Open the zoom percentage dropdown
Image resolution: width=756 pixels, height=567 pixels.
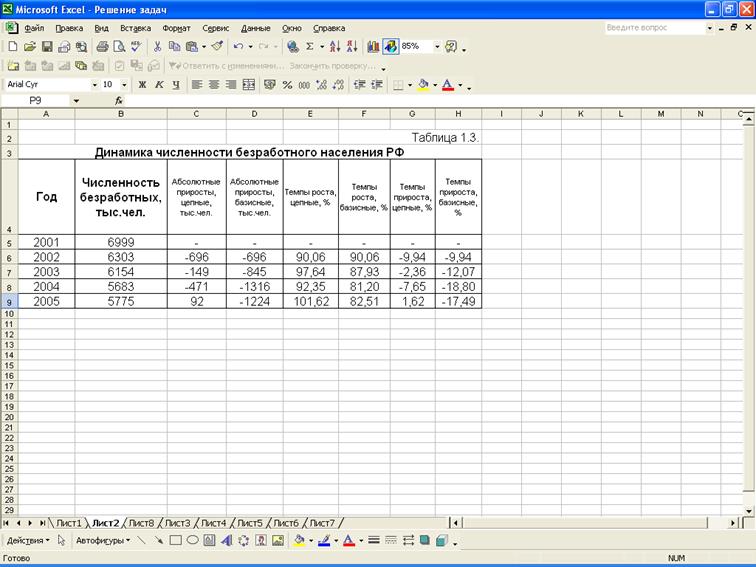click(x=436, y=46)
